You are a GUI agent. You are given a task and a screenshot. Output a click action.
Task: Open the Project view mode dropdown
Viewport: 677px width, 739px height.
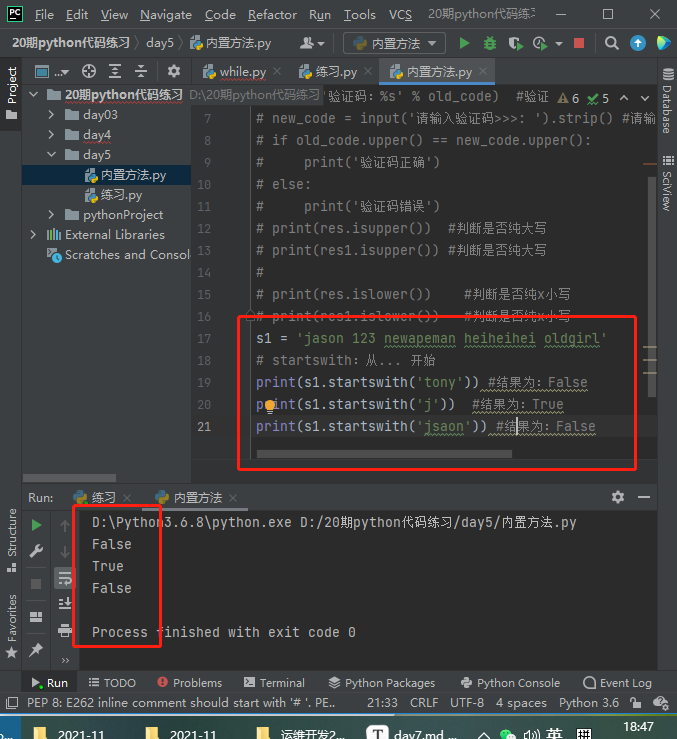tap(52, 72)
